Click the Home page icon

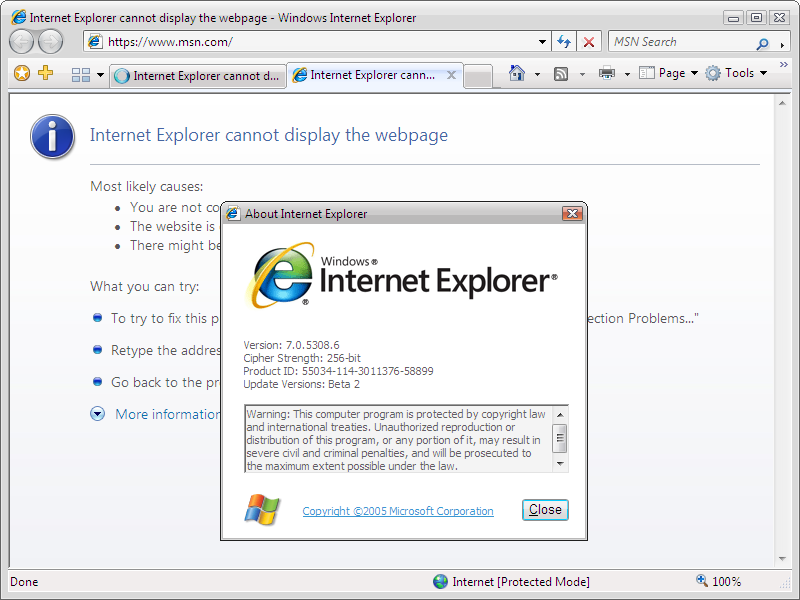point(517,73)
